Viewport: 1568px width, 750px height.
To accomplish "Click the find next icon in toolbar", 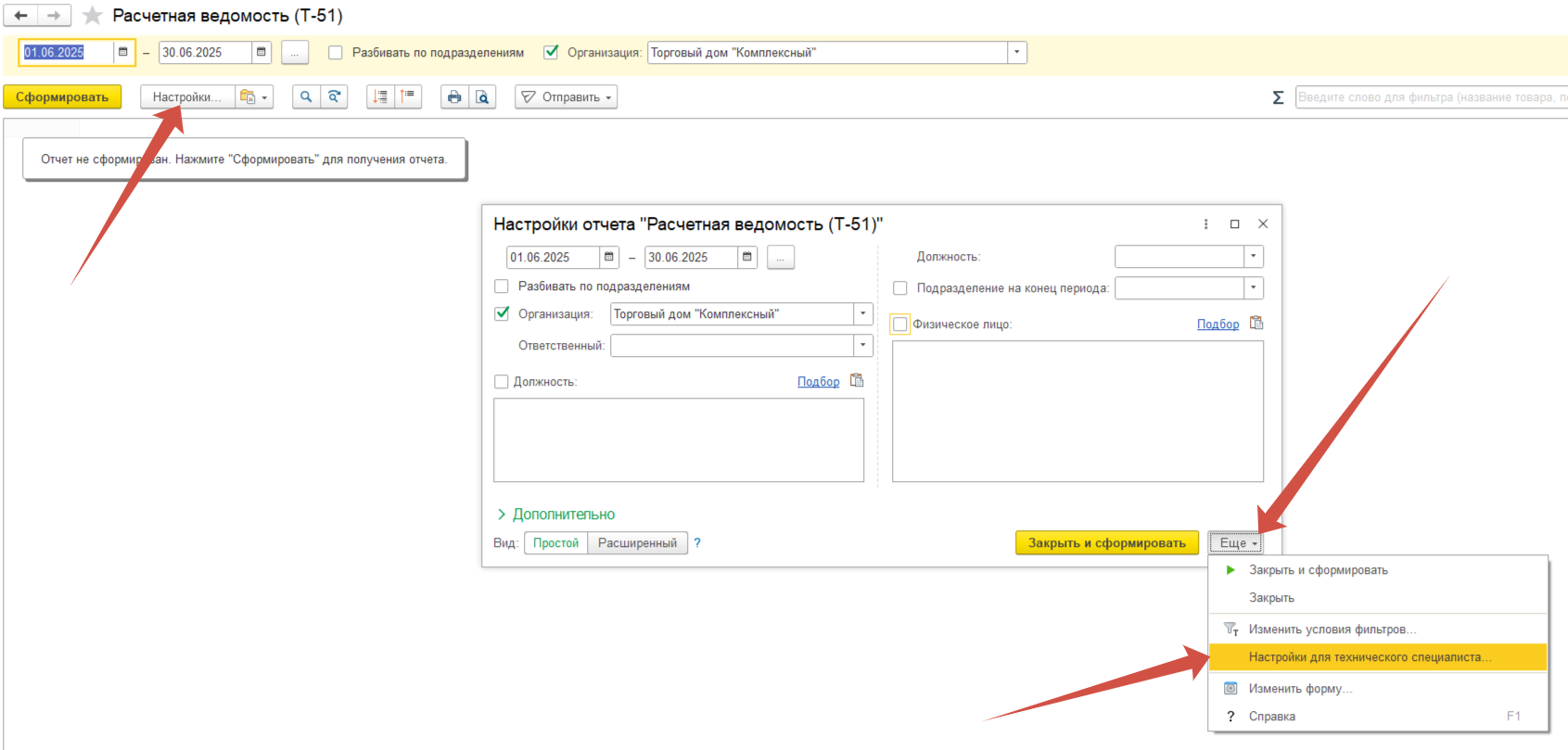I will 334,97.
